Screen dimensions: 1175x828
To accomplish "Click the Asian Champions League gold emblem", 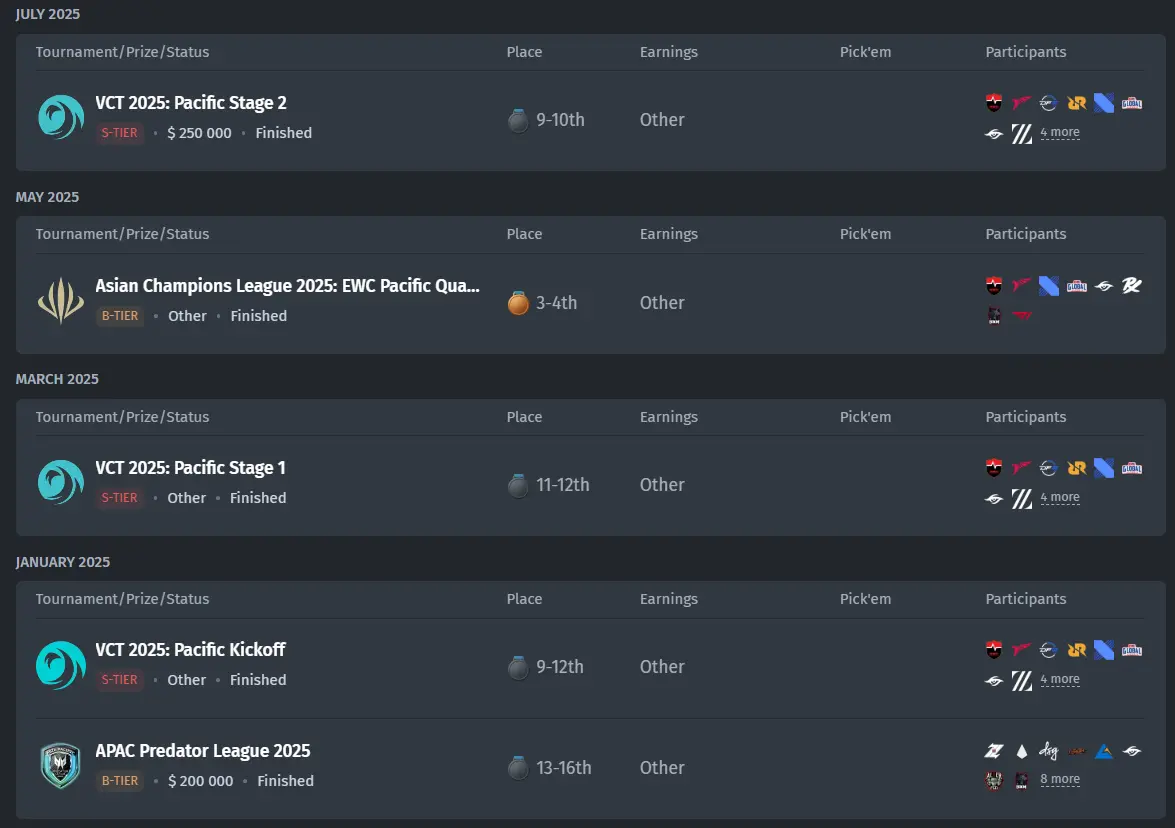I will [60, 301].
